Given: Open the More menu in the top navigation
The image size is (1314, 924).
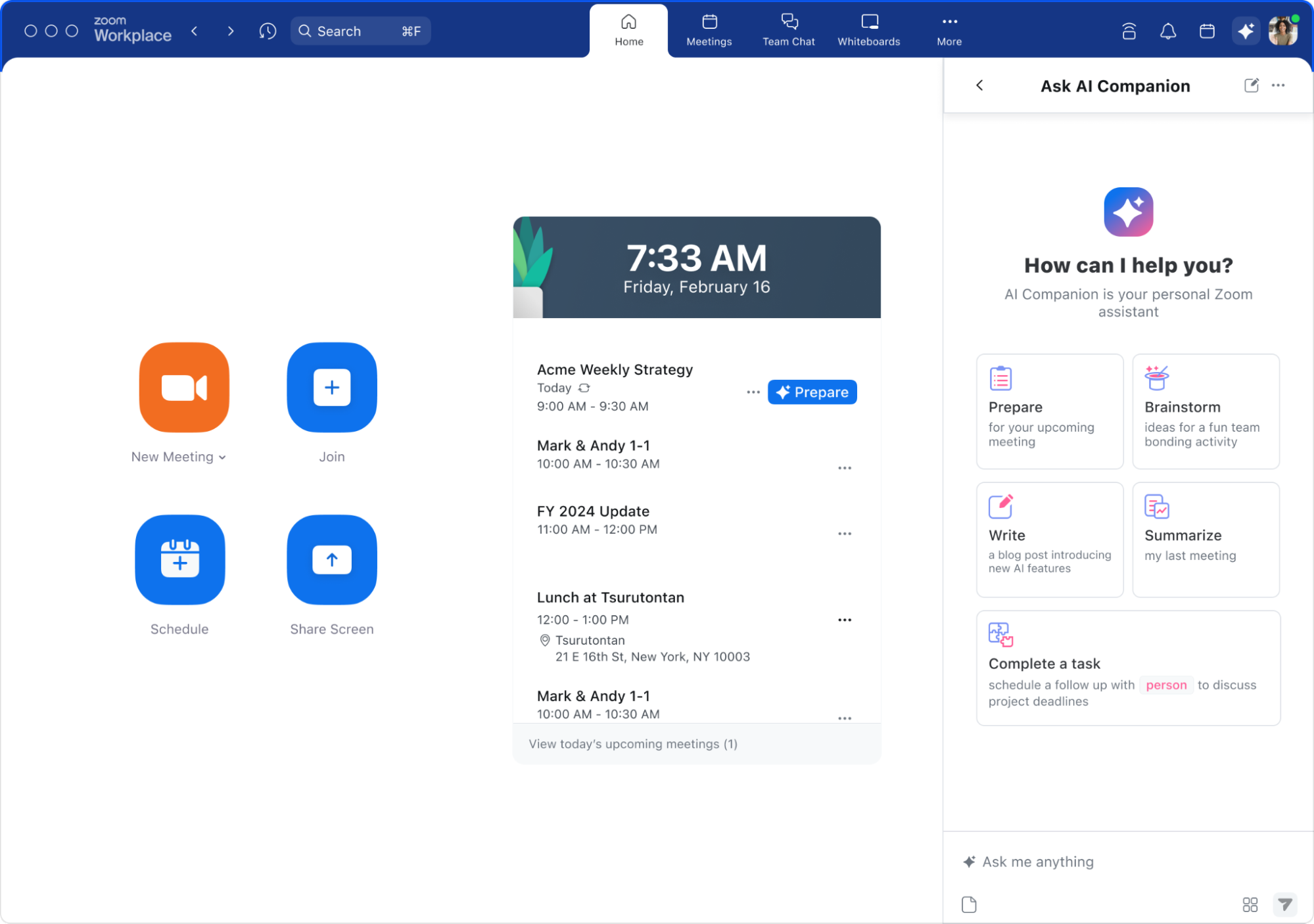Looking at the screenshot, I should click(x=949, y=30).
